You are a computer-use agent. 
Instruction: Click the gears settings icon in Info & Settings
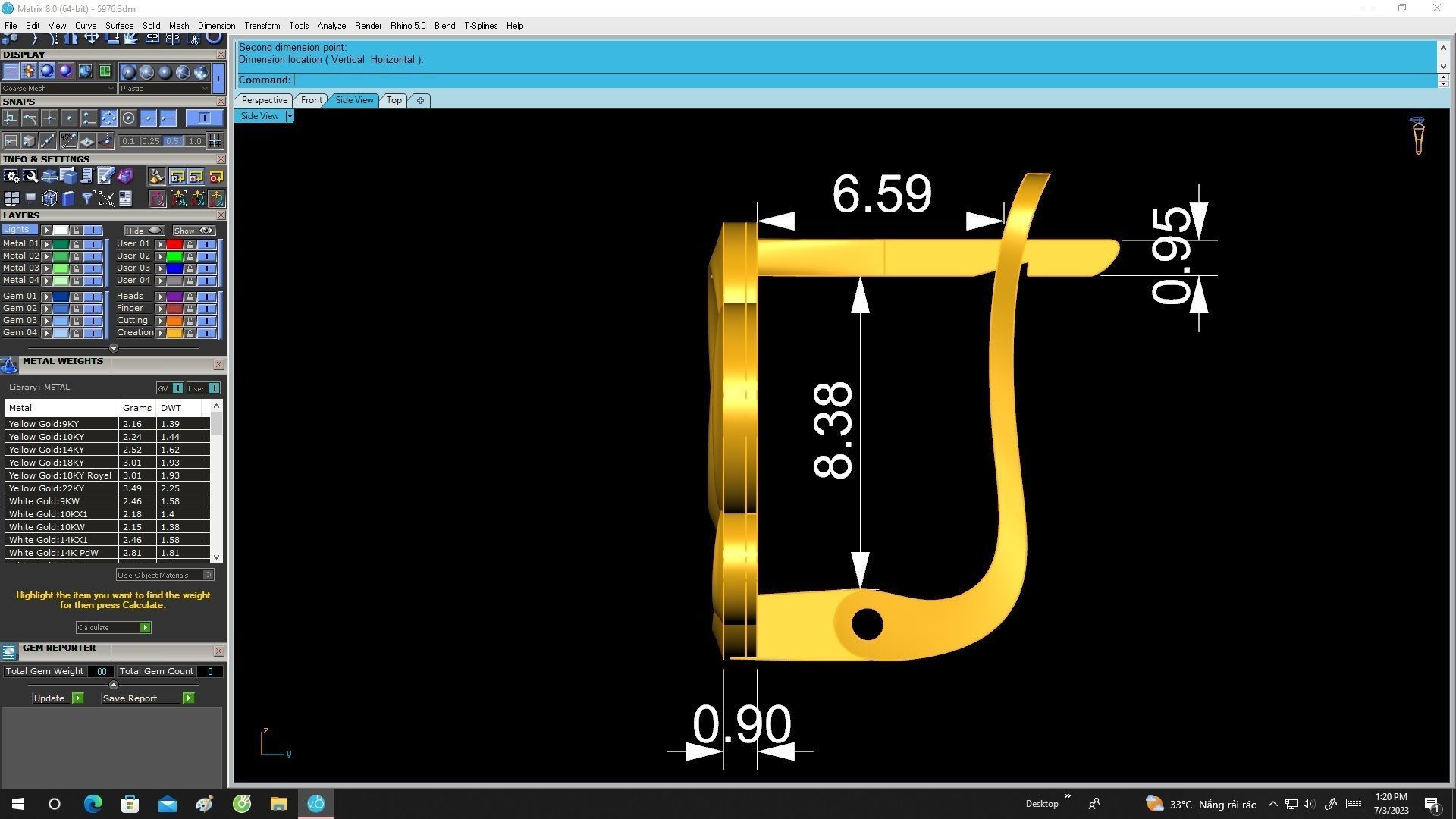(x=11, y=177)
